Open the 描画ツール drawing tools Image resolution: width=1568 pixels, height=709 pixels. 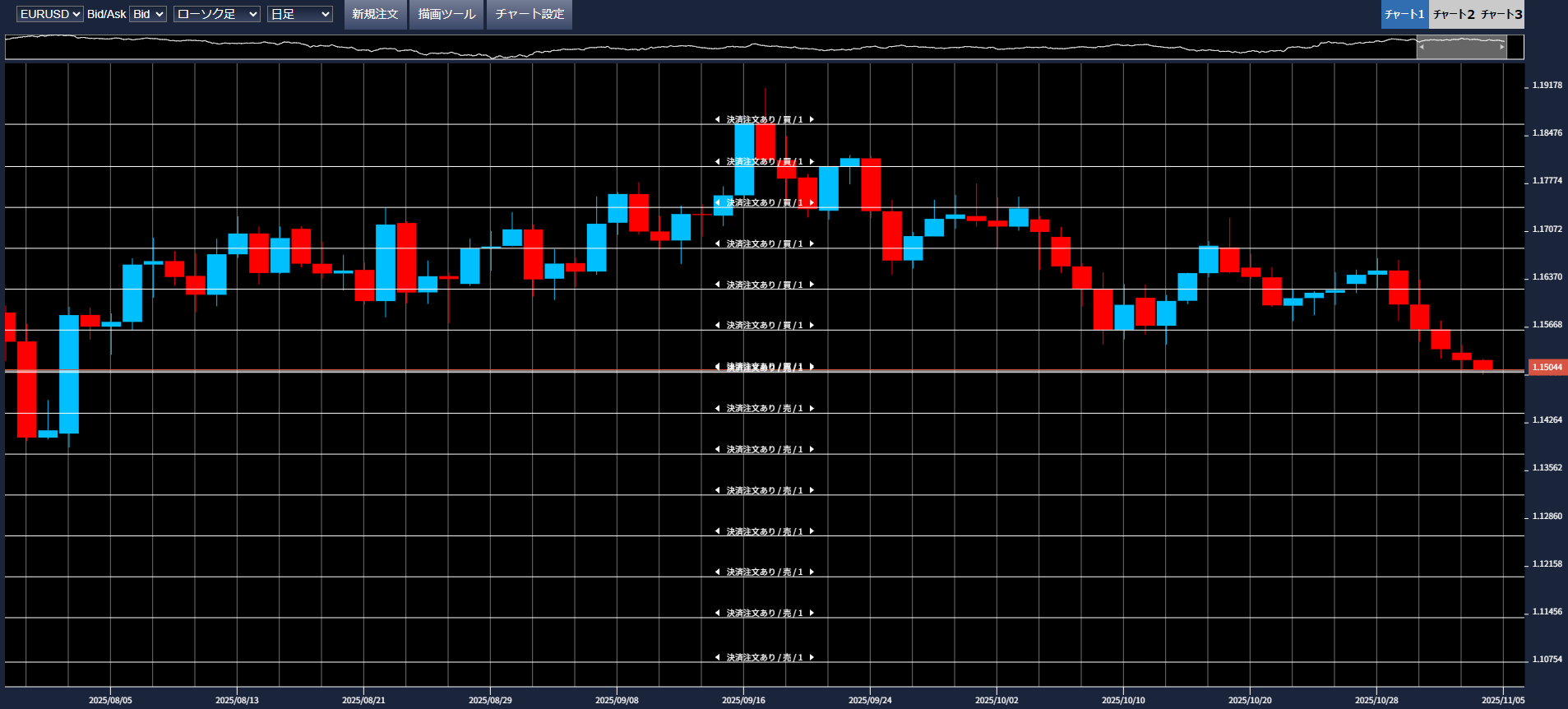[x=446, y=14]
